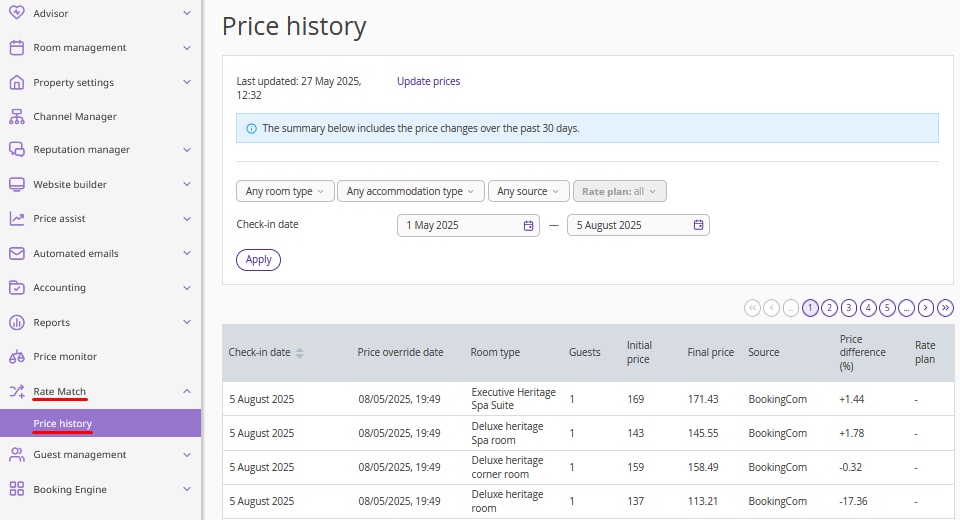Image resolution: width=960 pixels, height=520 pixels.
Task: Click the Price monitor binoculars icon
Action: point(17,356)
